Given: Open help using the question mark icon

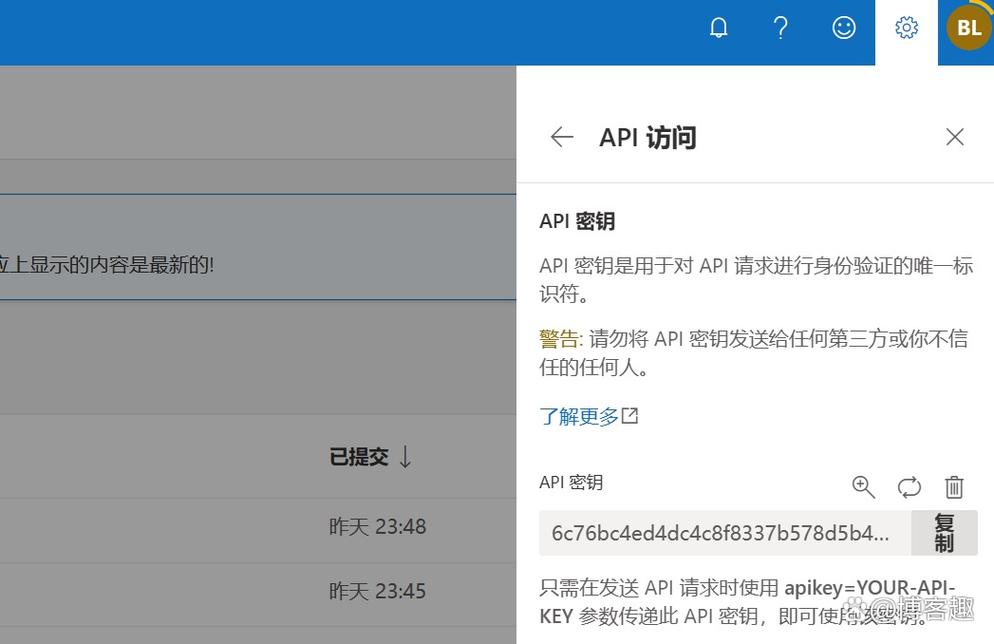Looking at the screenshot, I should coord(781,27).
